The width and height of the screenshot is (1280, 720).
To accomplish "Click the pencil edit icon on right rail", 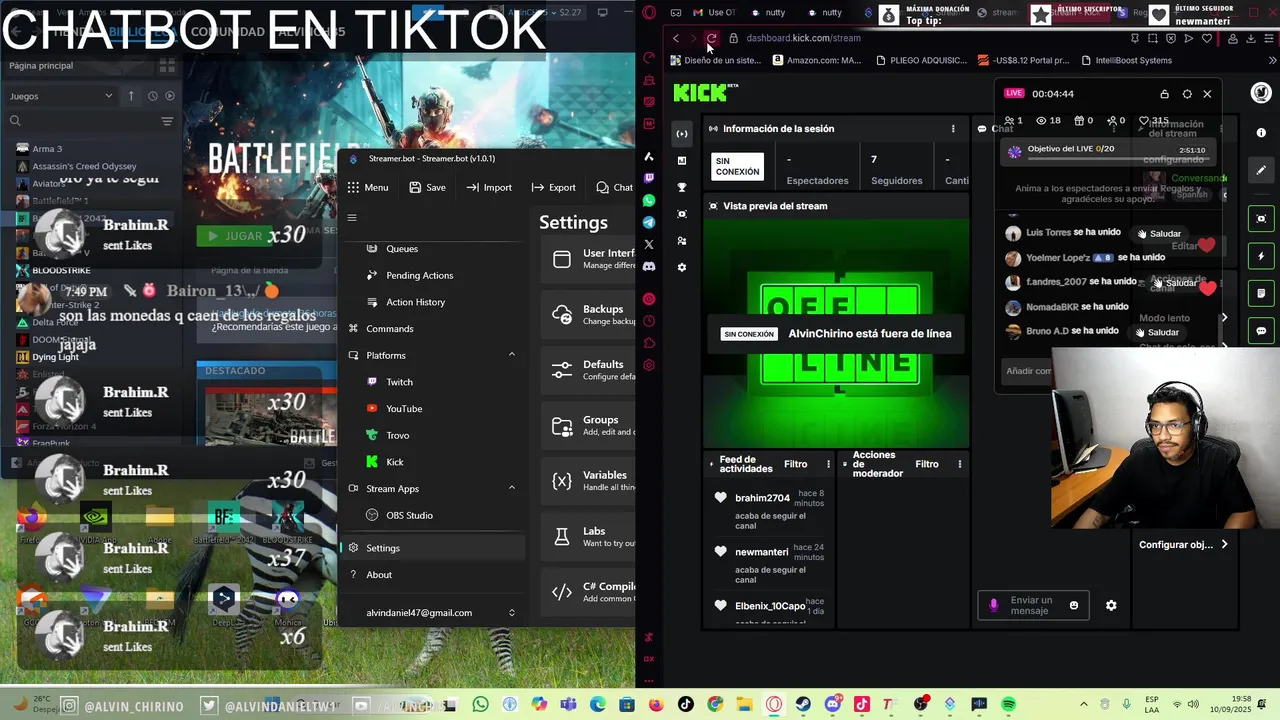I will [x=1261, y=171].
